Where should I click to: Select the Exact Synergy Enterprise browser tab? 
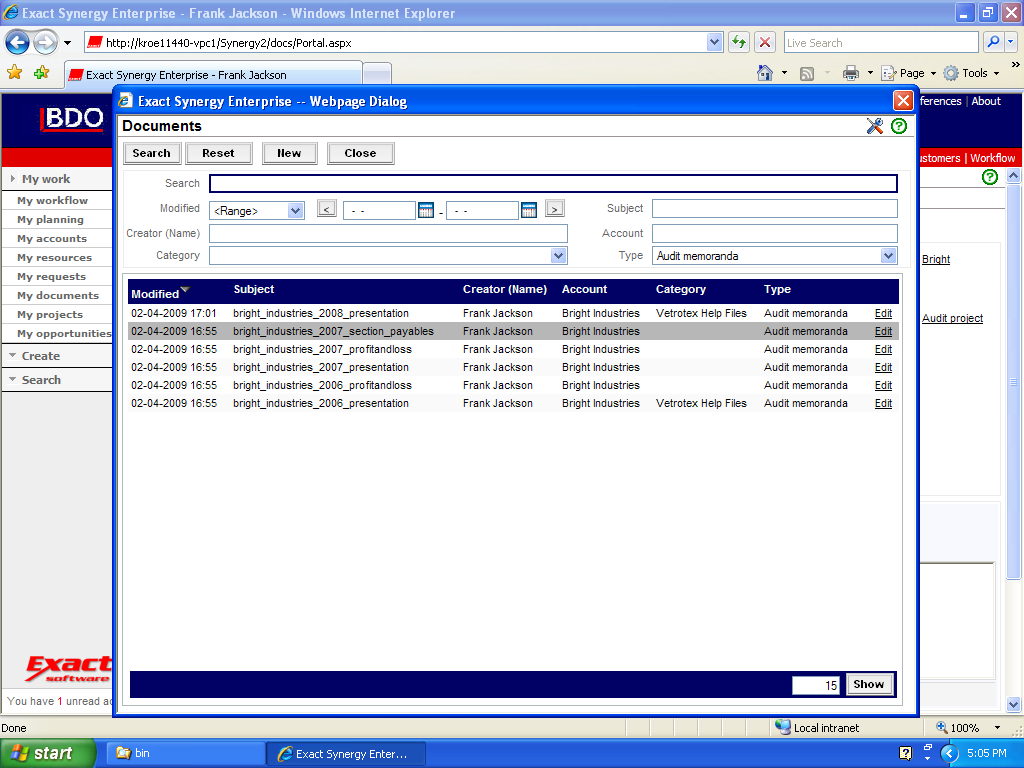(214, 74)
